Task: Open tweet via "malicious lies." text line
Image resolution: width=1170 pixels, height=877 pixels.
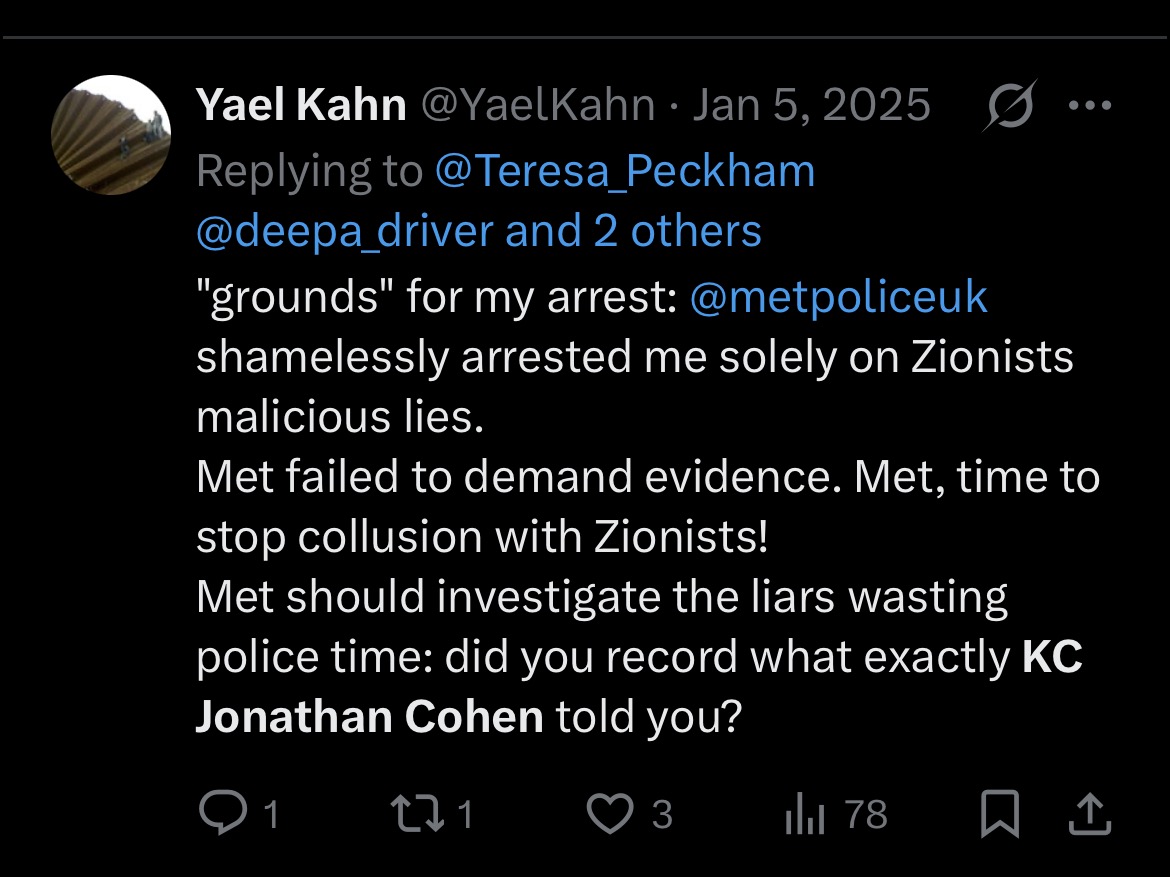Action: pyautogui.click(x=340, y=417)
